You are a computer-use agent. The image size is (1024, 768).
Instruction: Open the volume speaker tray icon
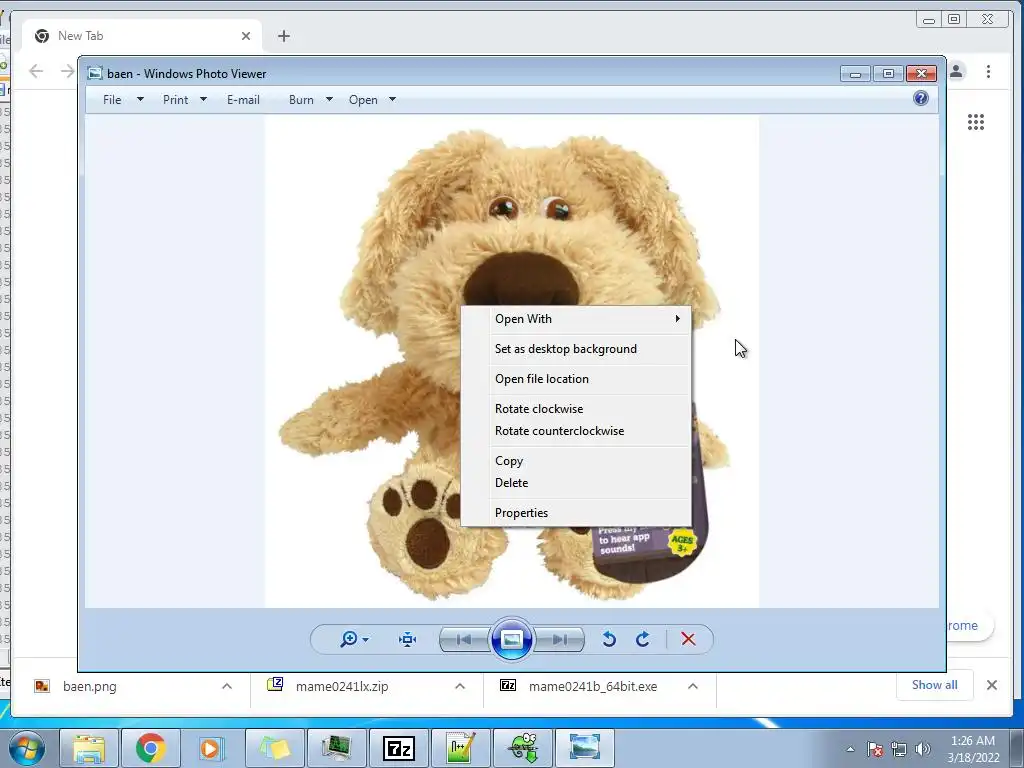click(923, 749)
